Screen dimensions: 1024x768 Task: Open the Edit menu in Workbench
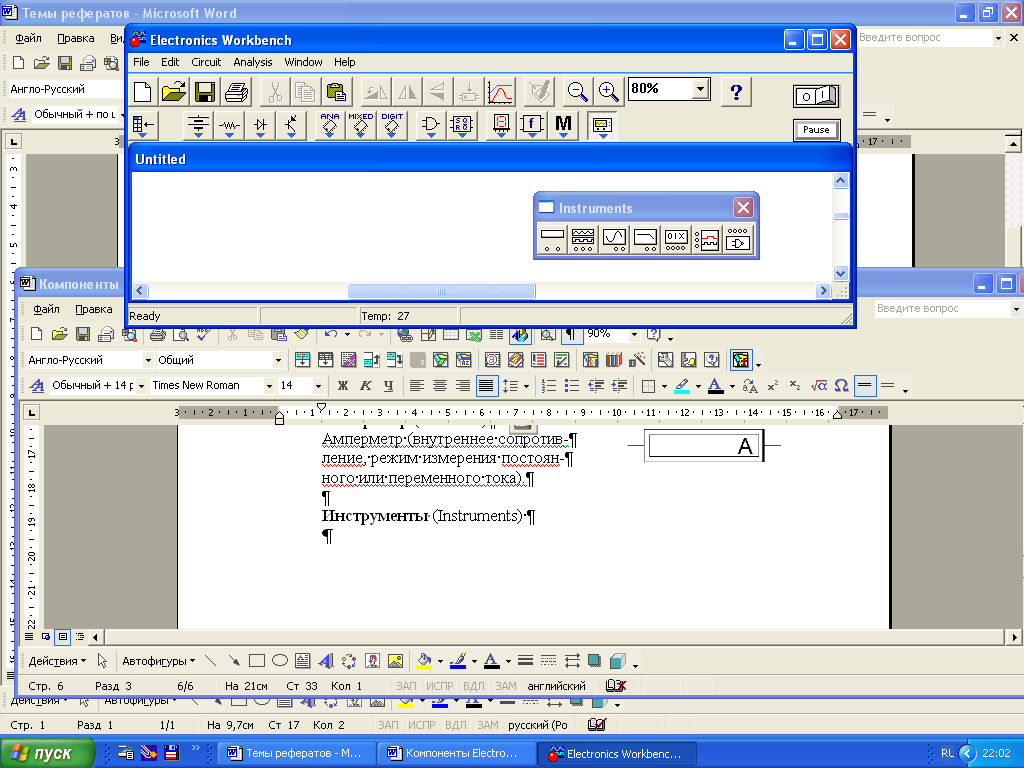(170, 62)
